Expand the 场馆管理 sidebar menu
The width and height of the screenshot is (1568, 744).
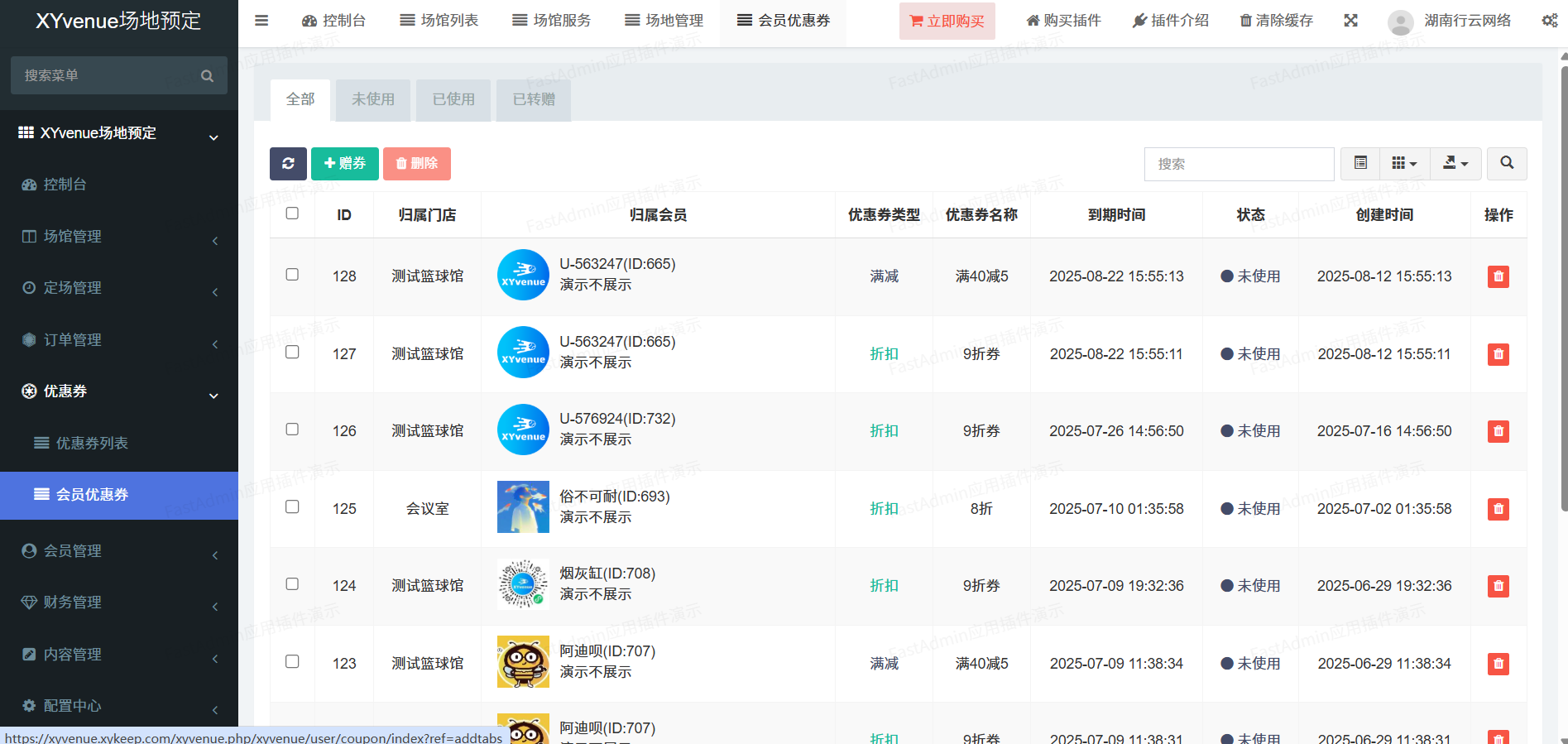click(119, 237)
